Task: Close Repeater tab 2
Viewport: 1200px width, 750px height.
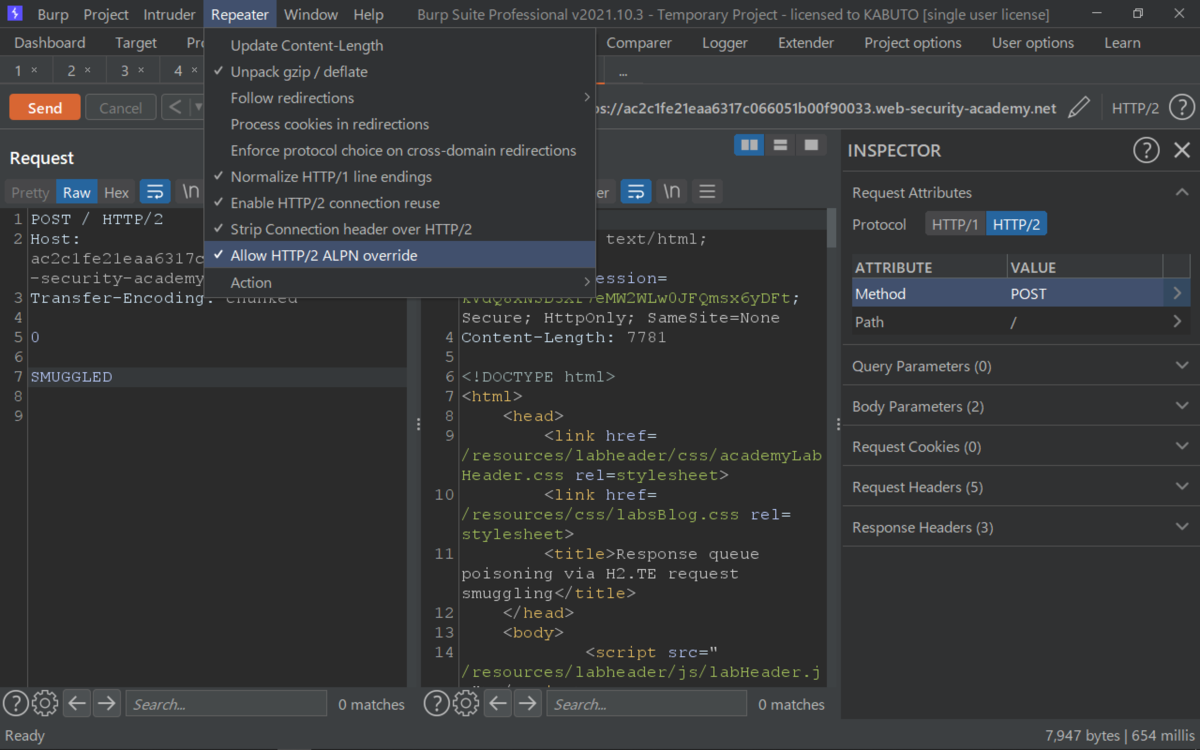Action: [x=87, y=70]
